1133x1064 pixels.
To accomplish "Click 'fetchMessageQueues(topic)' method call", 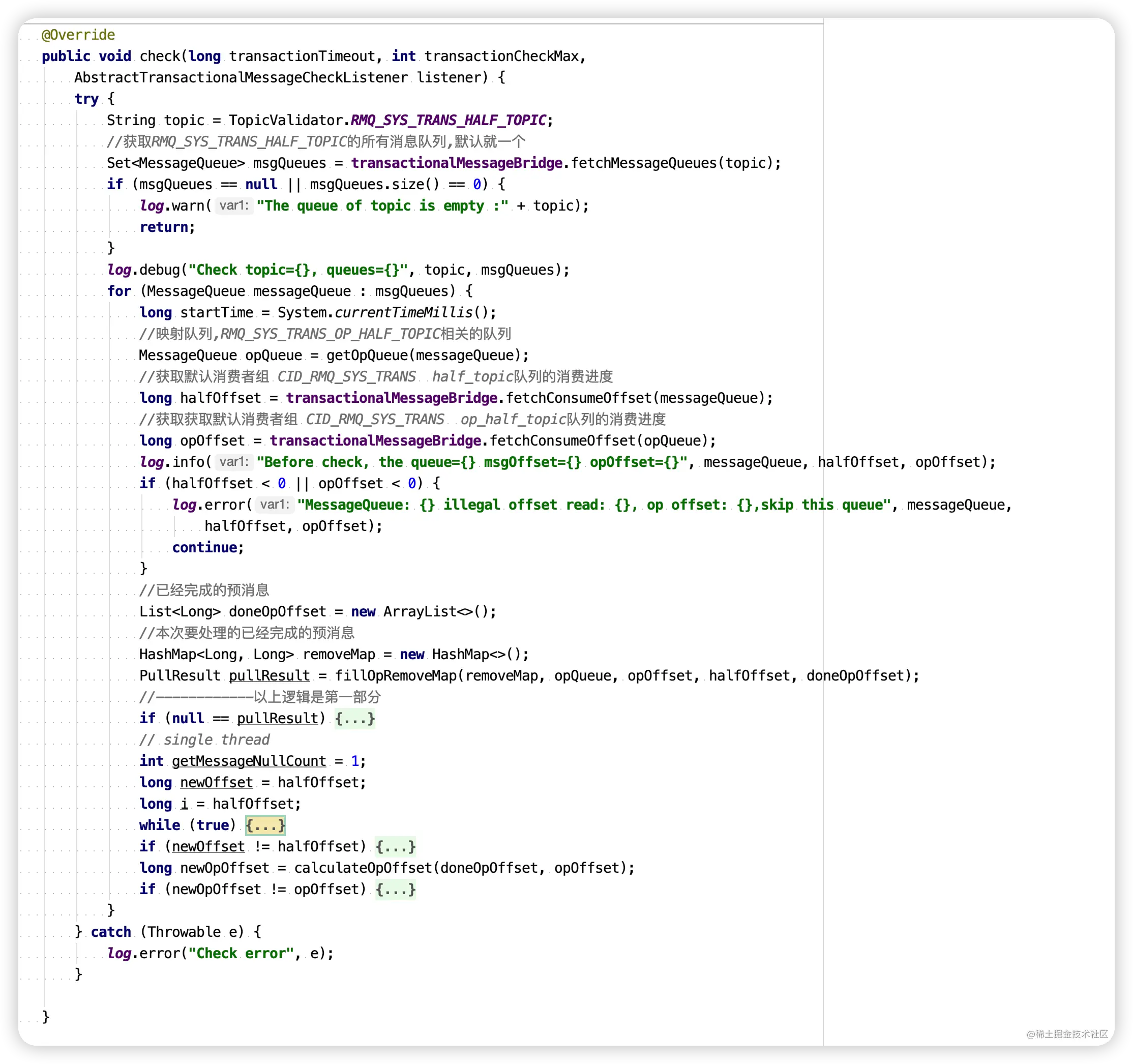I will [671, 163].
